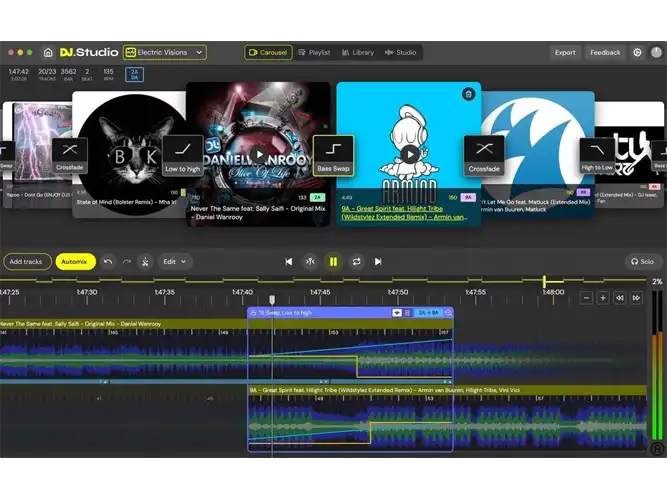Select the 2A 9A key indicator box
The width and height of the screenshot is (667, 500).
(134, 74)
